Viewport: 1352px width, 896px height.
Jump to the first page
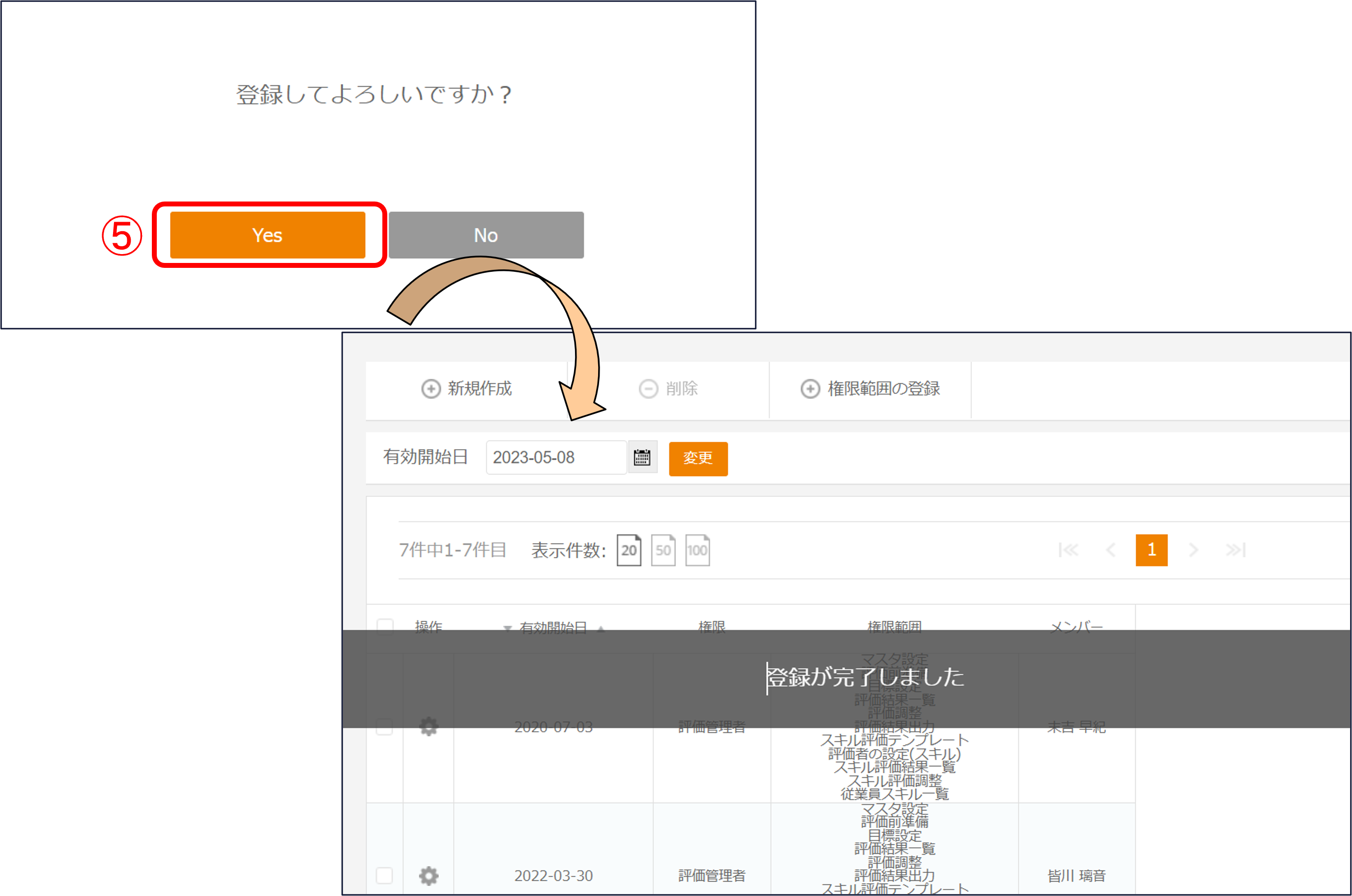[x=1067, y=550]
